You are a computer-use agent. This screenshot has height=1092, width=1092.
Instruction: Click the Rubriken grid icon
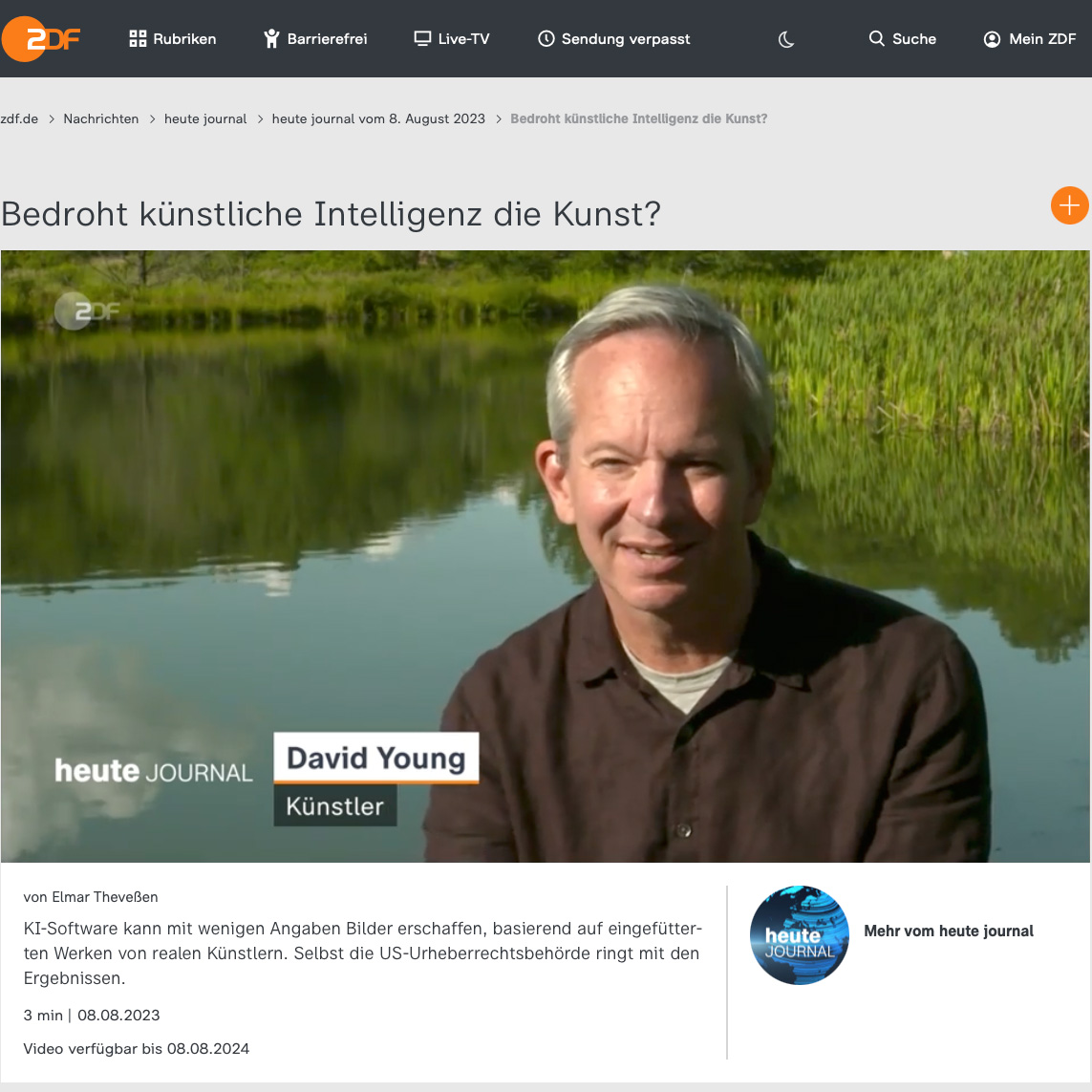point(138,39)
